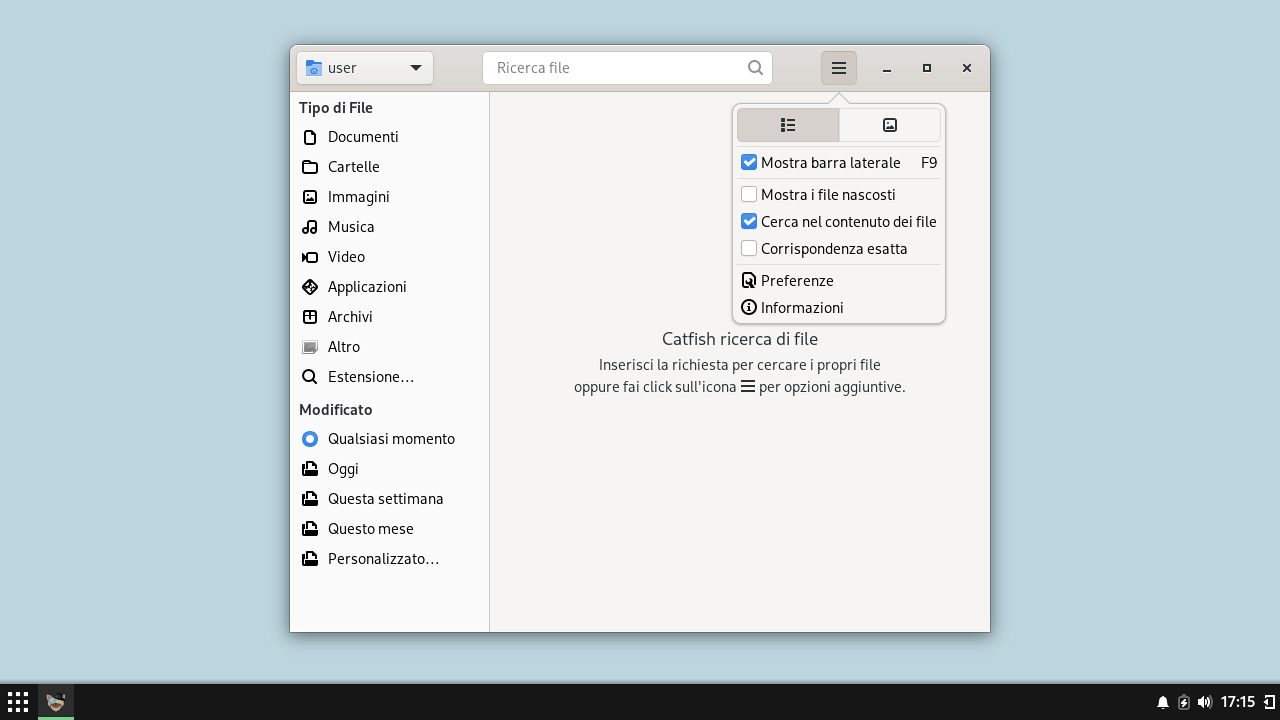1280x720 pixels.
Task: Select the Qualsiasi momento radio option
Action: click(x=310, y=439)
